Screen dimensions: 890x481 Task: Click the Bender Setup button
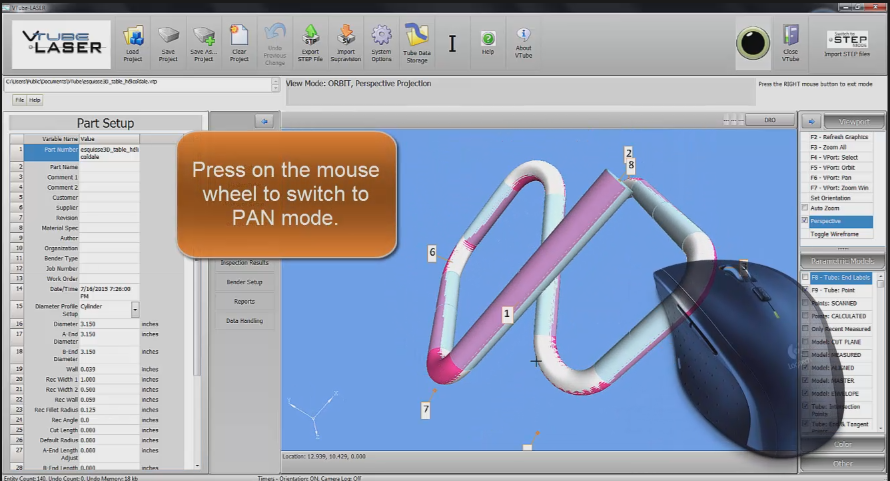(x=244, y=282)
